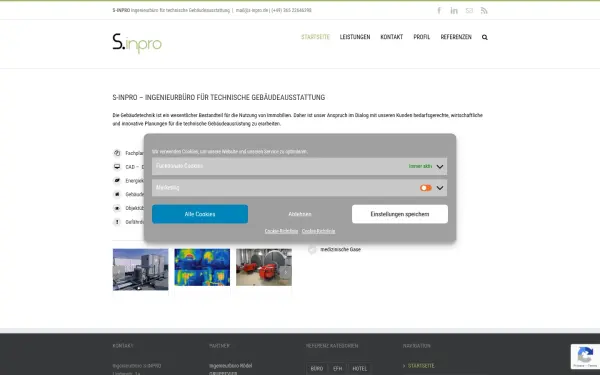Click the EFH category tag in footer
600x375 pixels.
(x=338, y=368)
